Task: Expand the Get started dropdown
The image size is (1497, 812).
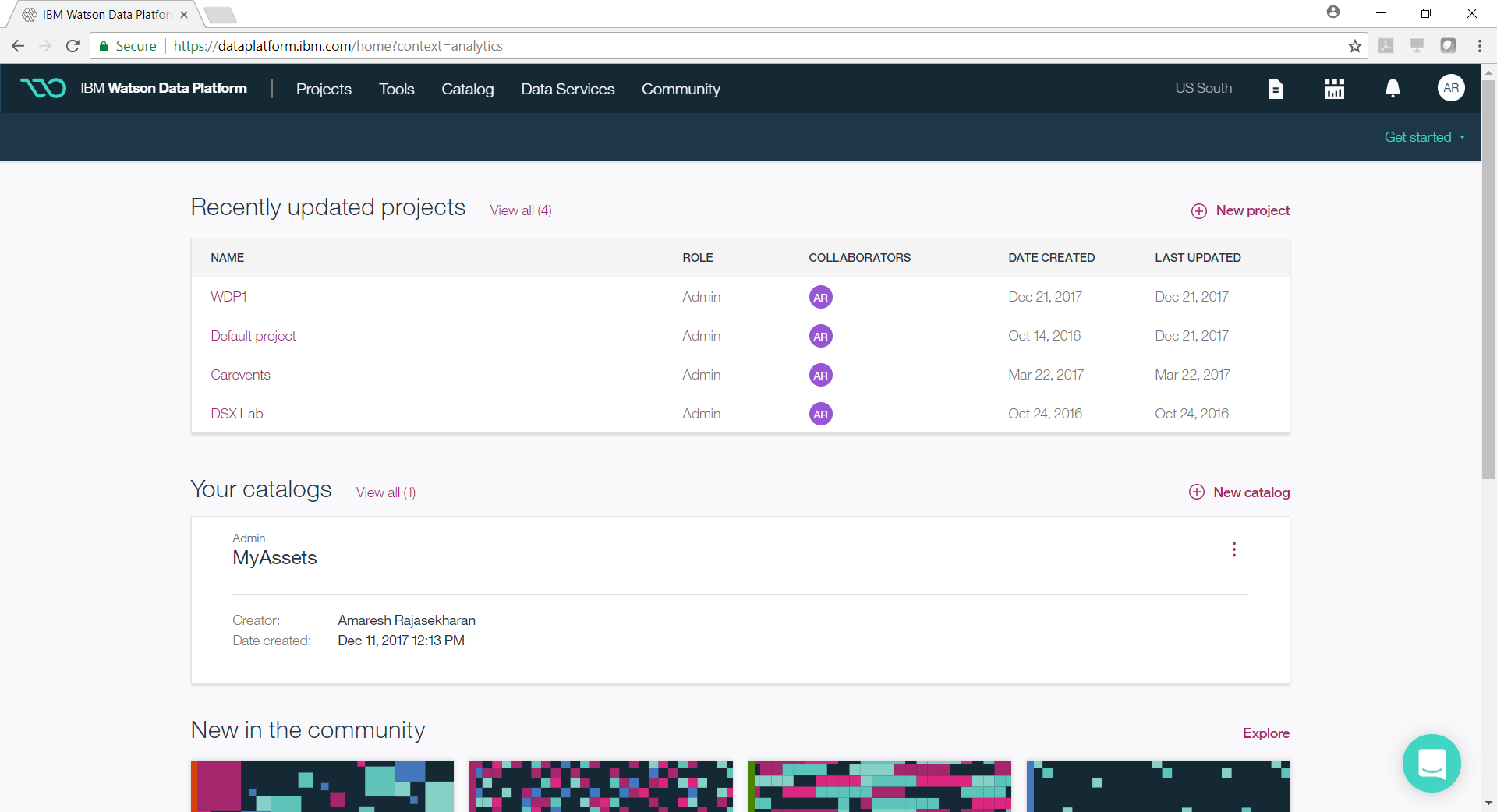Action: pyautogui.click(x=1424, y=137)
